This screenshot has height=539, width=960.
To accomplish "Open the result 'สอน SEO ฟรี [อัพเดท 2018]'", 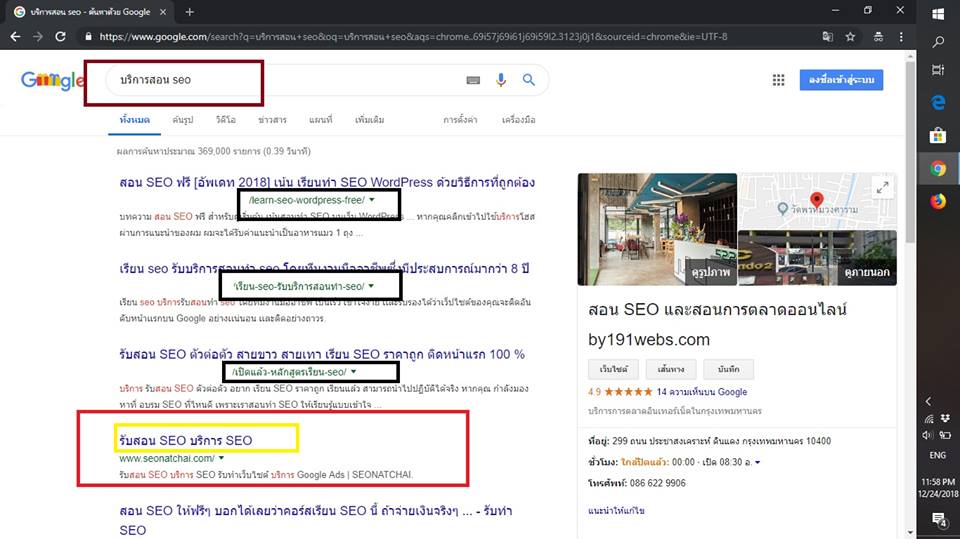I will tap(327, 183).
